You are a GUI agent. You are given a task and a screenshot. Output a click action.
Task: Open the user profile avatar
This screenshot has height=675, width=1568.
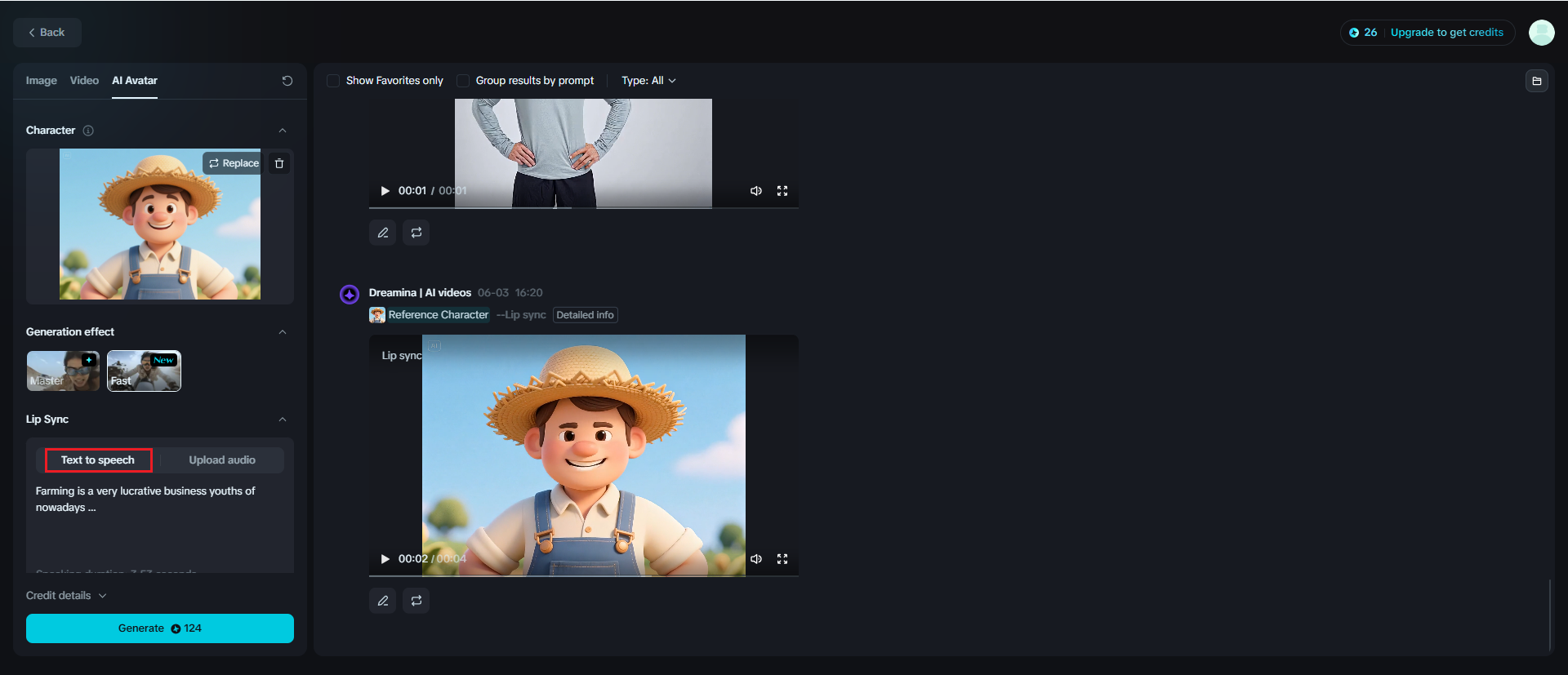coord(1541,33)
